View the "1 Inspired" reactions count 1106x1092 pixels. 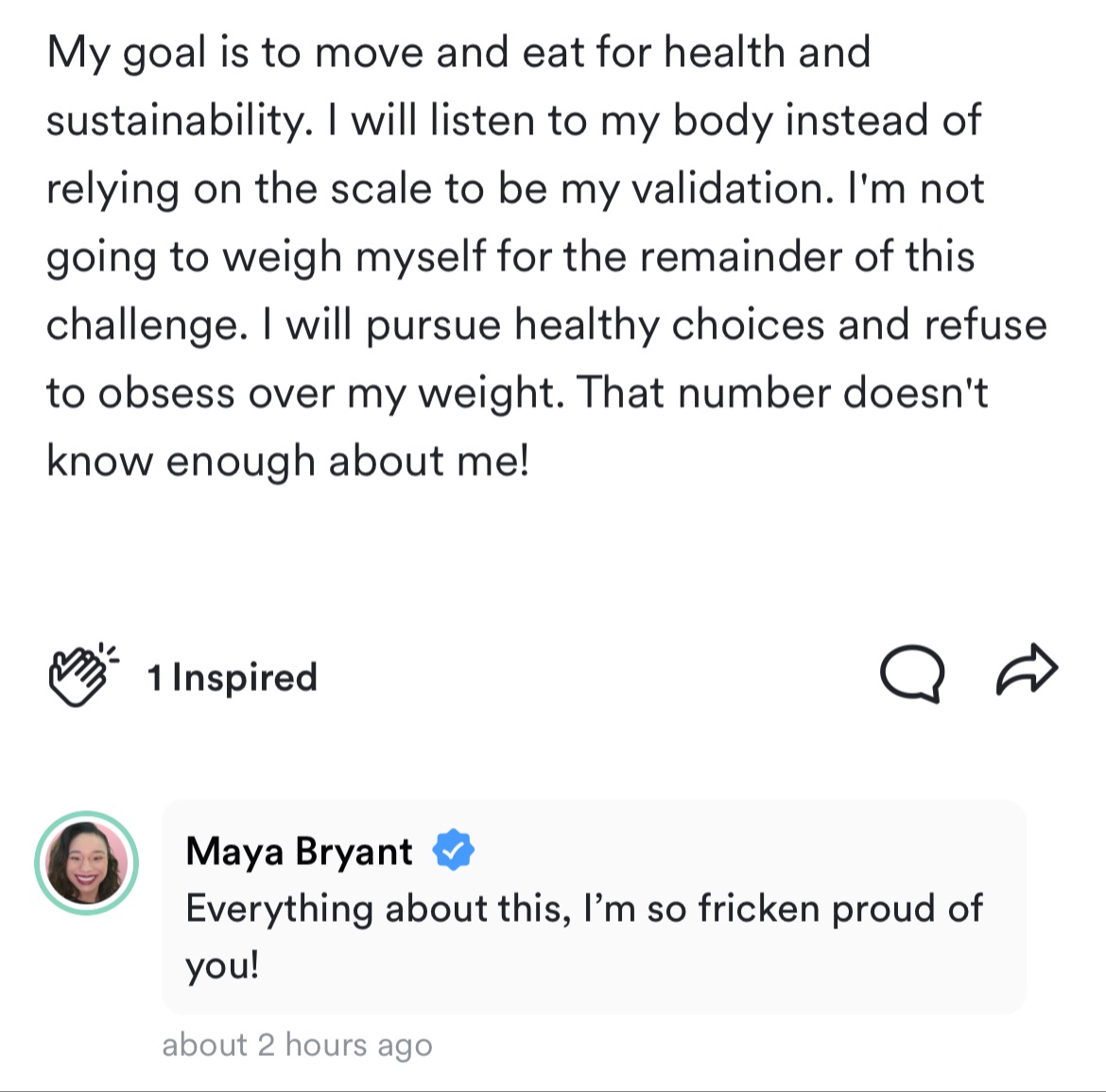[232, 678]
